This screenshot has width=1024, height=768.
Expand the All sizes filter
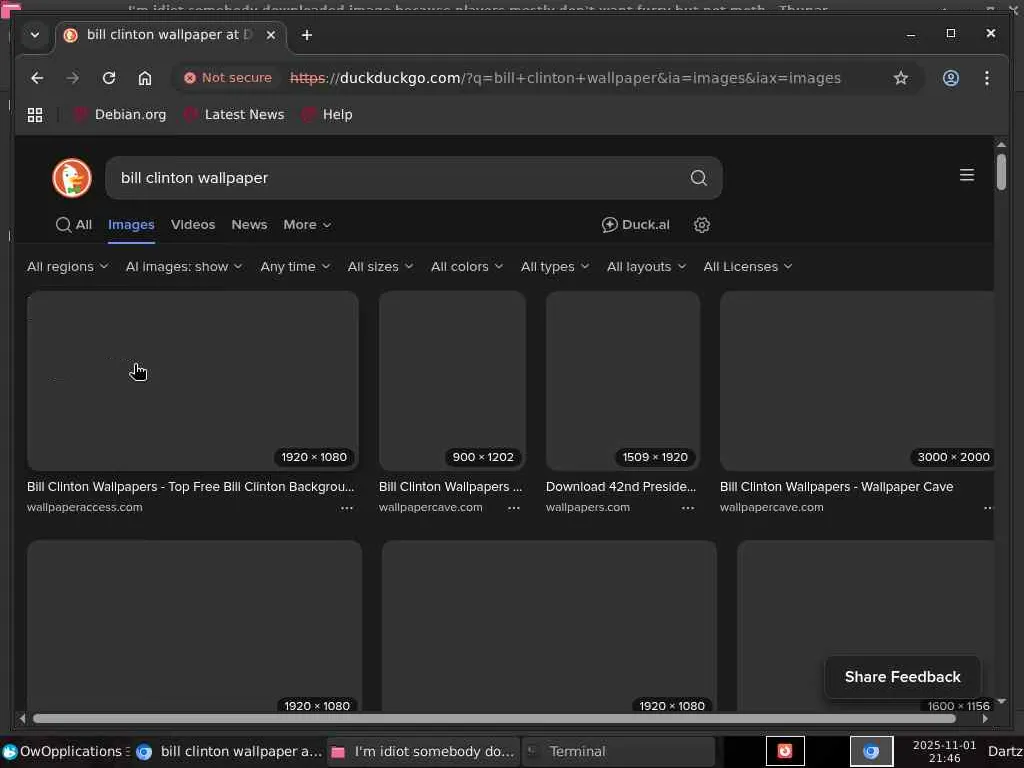pyautogui.click(x=380, y=266)
